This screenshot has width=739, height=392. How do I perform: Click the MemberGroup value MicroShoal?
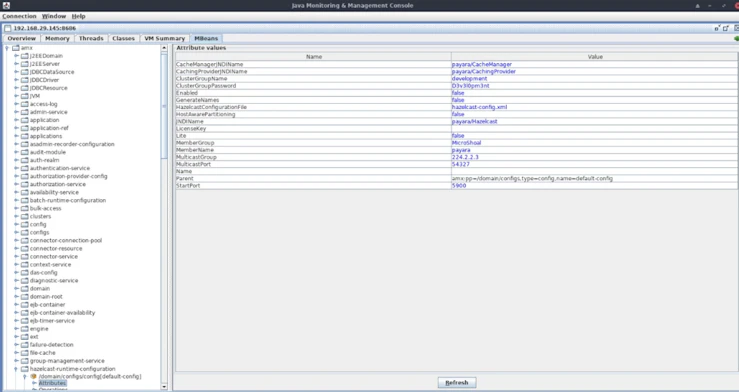coord(466,143)
